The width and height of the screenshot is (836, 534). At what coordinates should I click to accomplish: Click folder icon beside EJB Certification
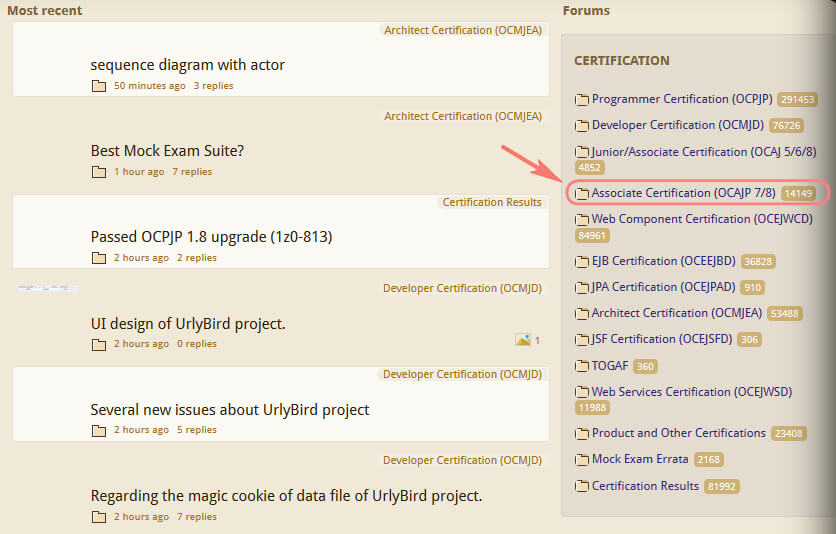point(582,262)
